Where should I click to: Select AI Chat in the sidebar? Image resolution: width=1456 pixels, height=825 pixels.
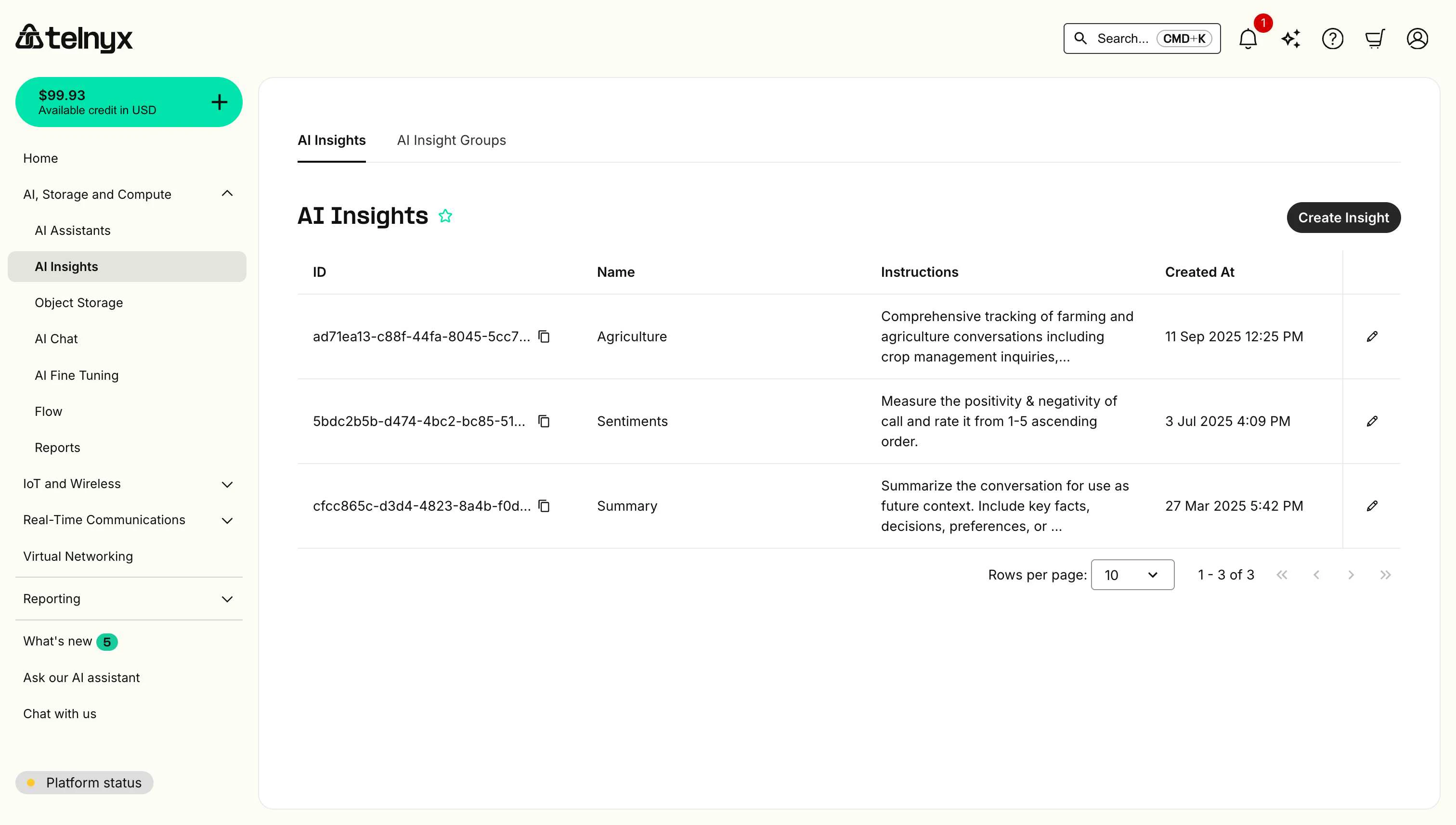pos(56,338)
